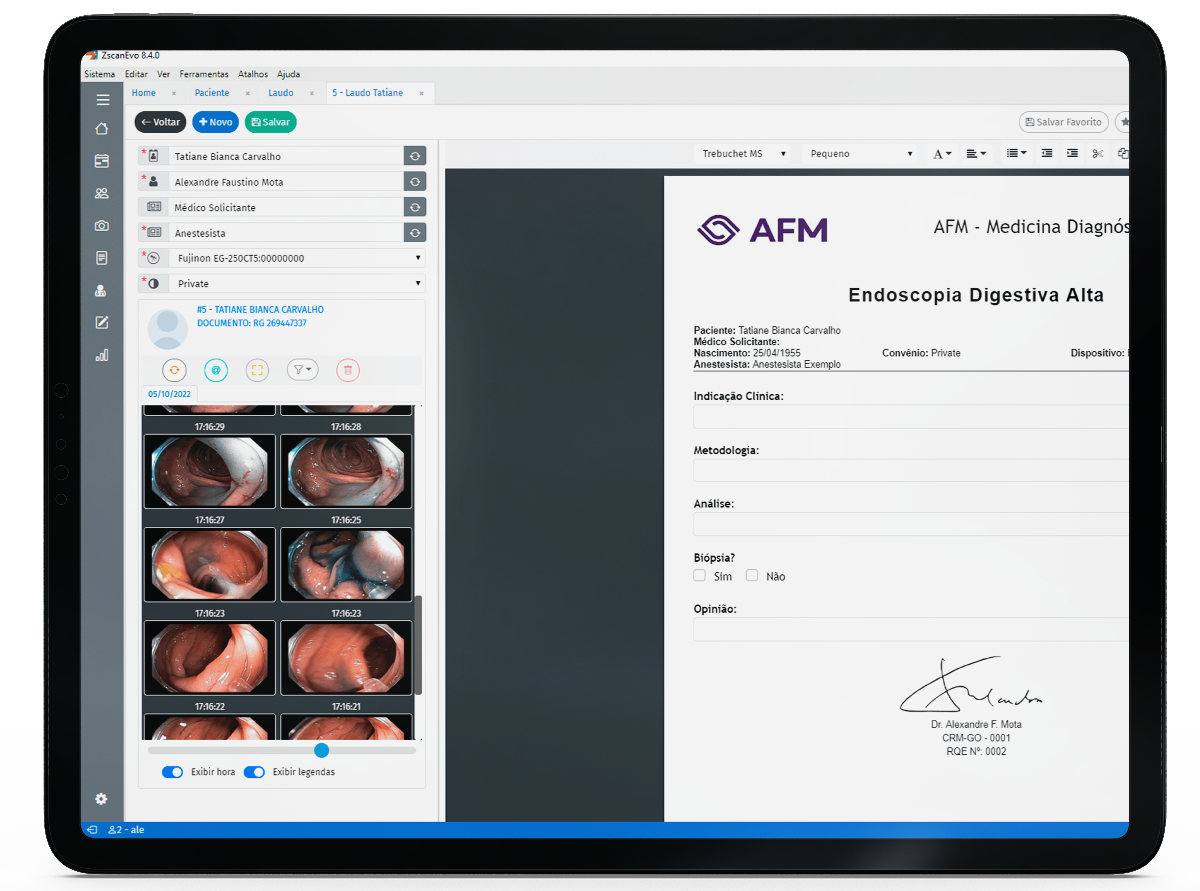Check the Sim biopsy checkbox

tap(700, 576)
